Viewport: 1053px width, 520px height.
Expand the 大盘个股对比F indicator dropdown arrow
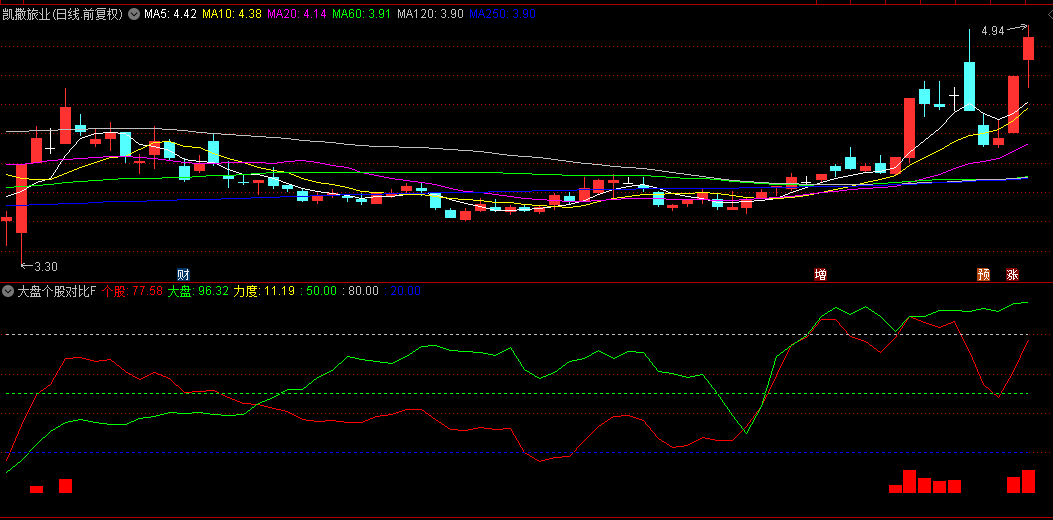(8, 291)
